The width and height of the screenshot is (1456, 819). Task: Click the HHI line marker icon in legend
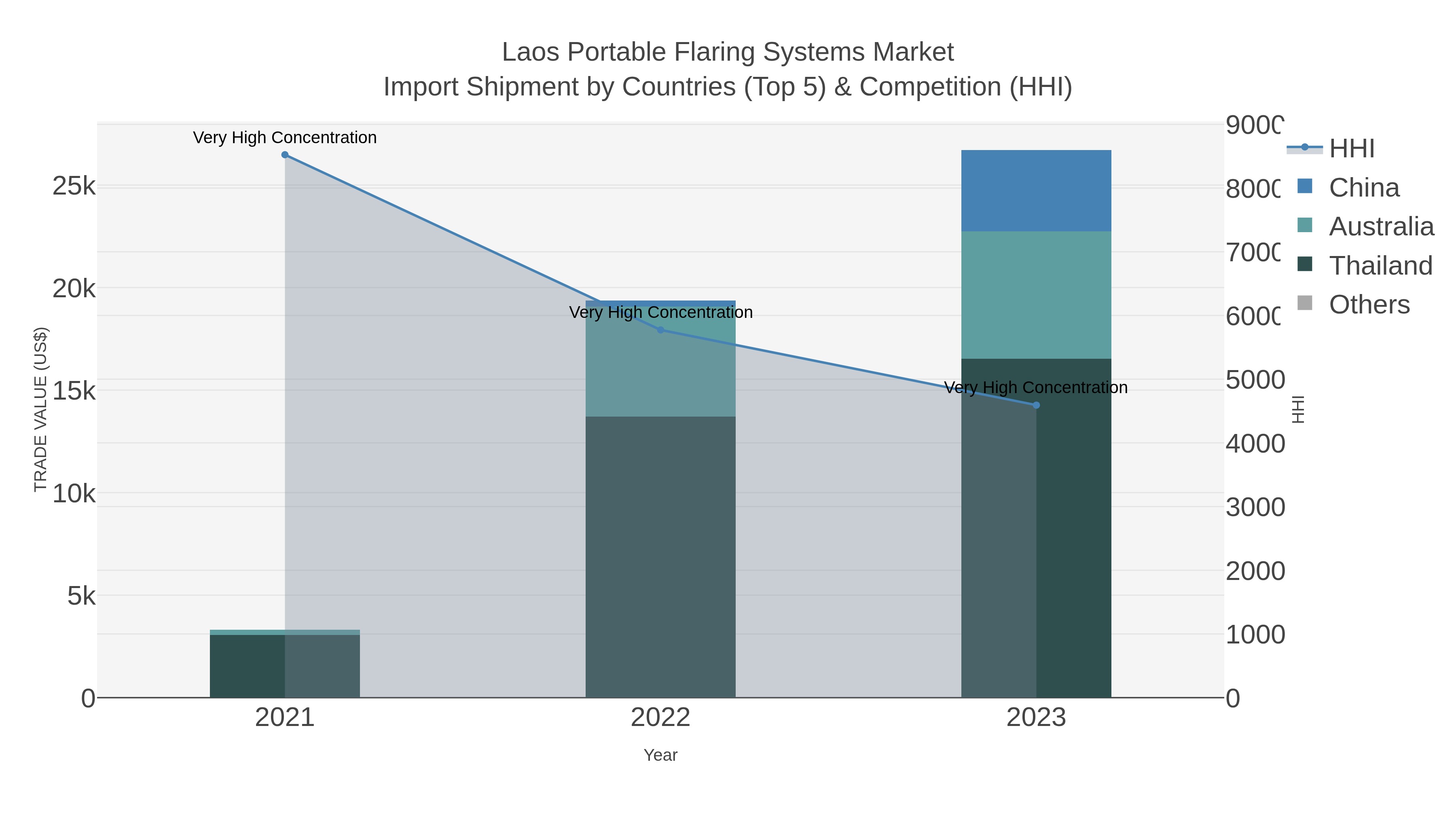(x=1304, y=148)
